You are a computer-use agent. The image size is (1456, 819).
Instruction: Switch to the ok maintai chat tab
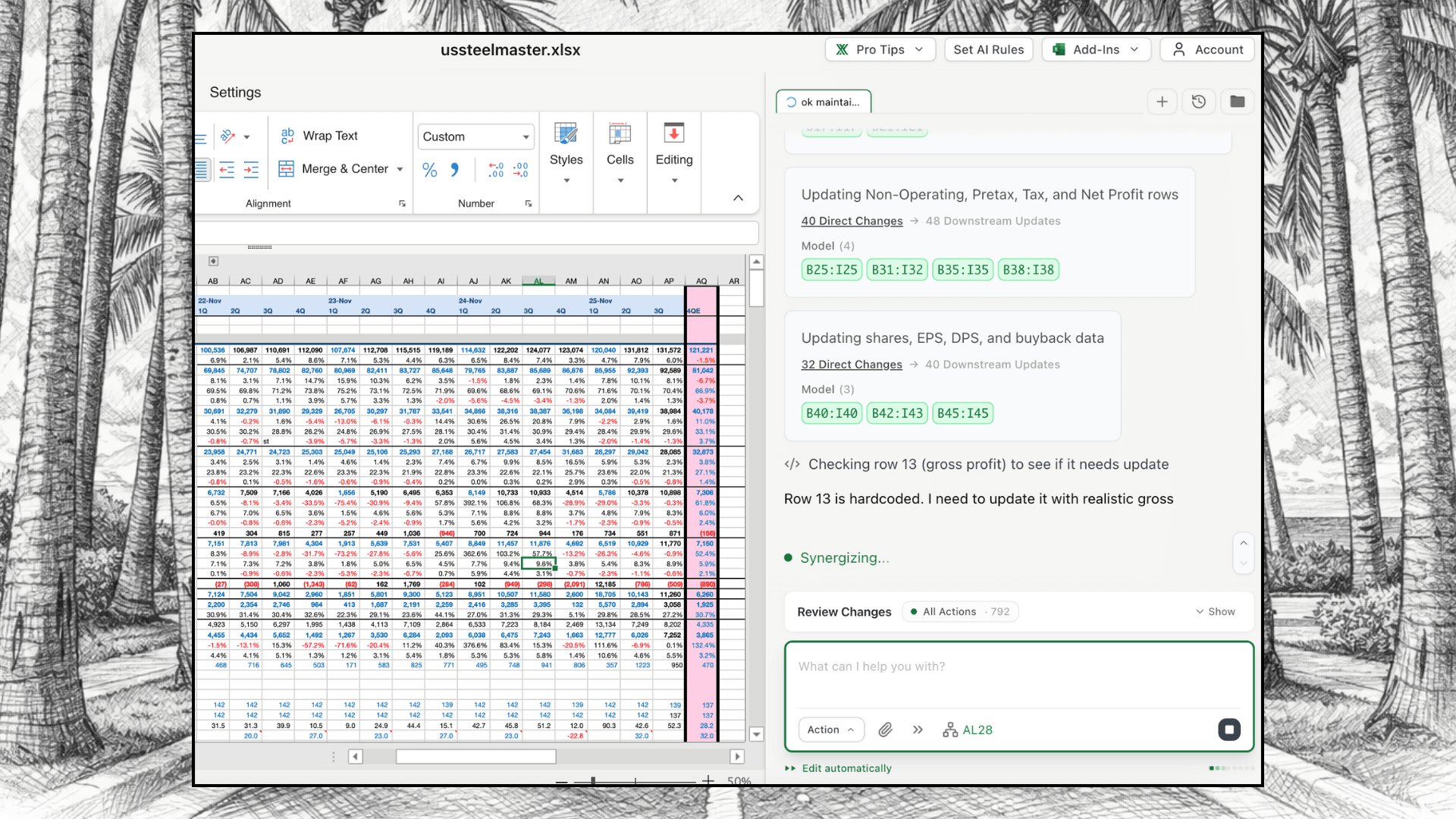pos(824,101)
